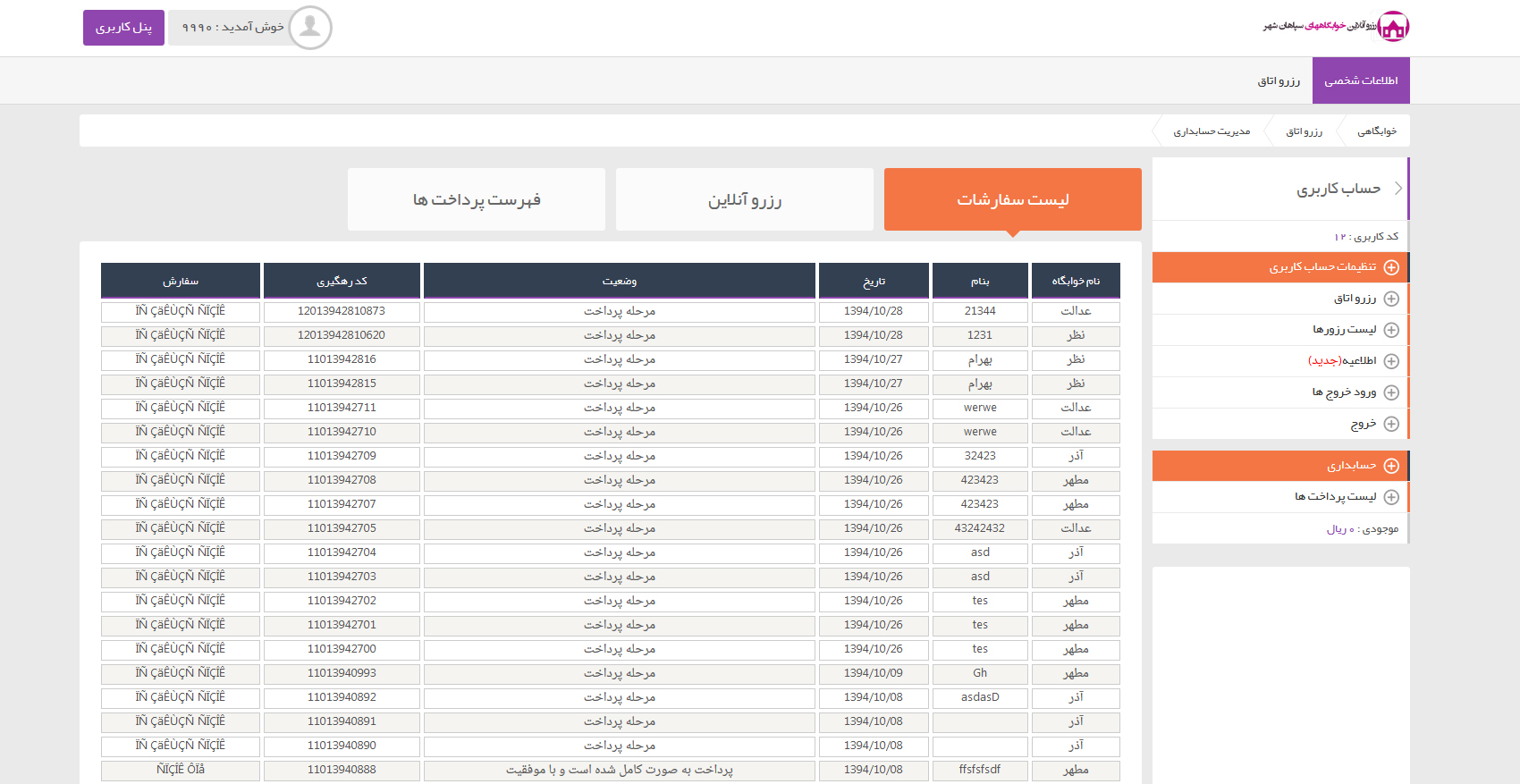Open the رزرو اتاق top navigation item
This screenshot has width=1520, height=784.
point(1279,80)
